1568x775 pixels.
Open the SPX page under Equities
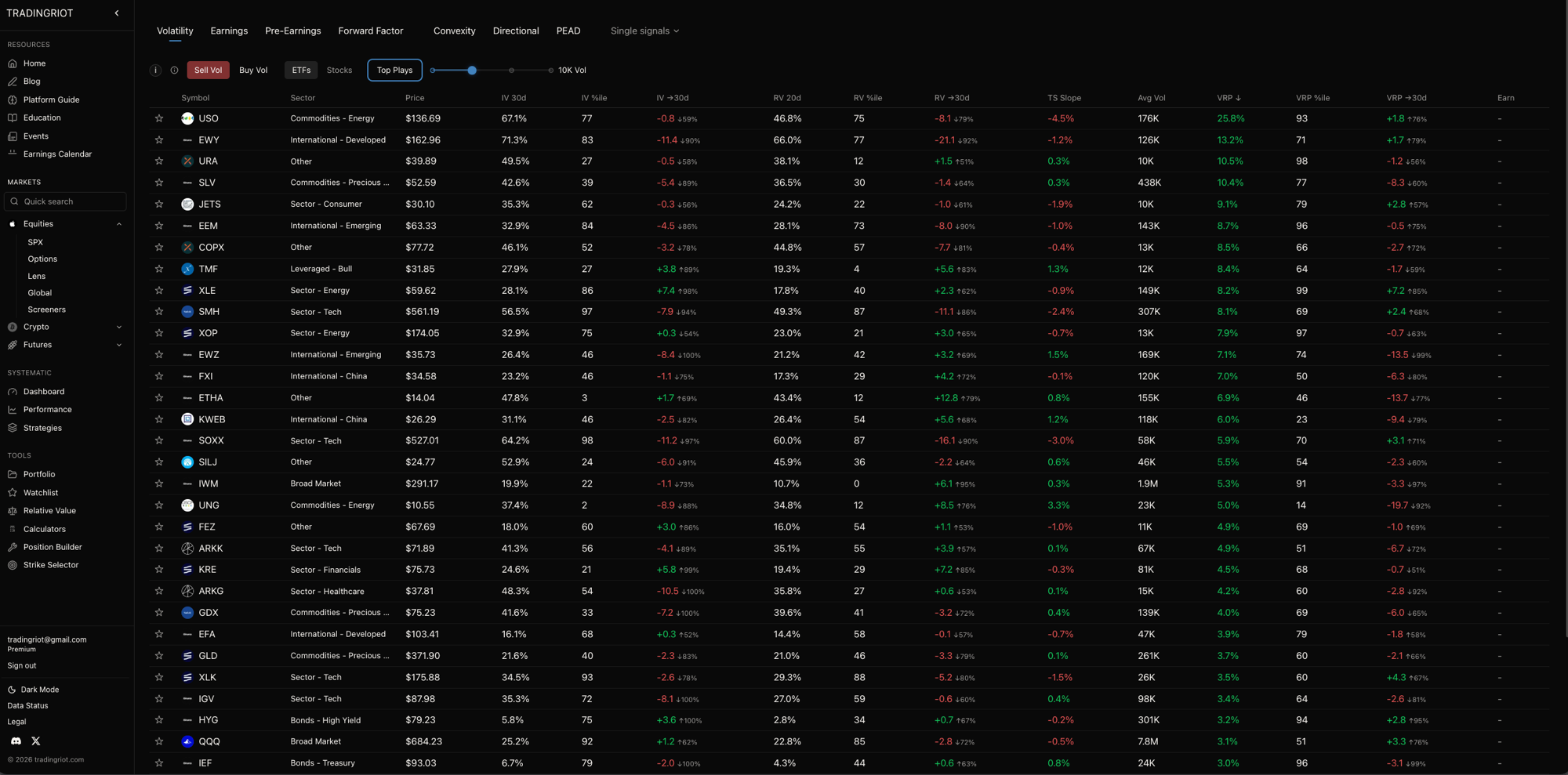[35, 242]
